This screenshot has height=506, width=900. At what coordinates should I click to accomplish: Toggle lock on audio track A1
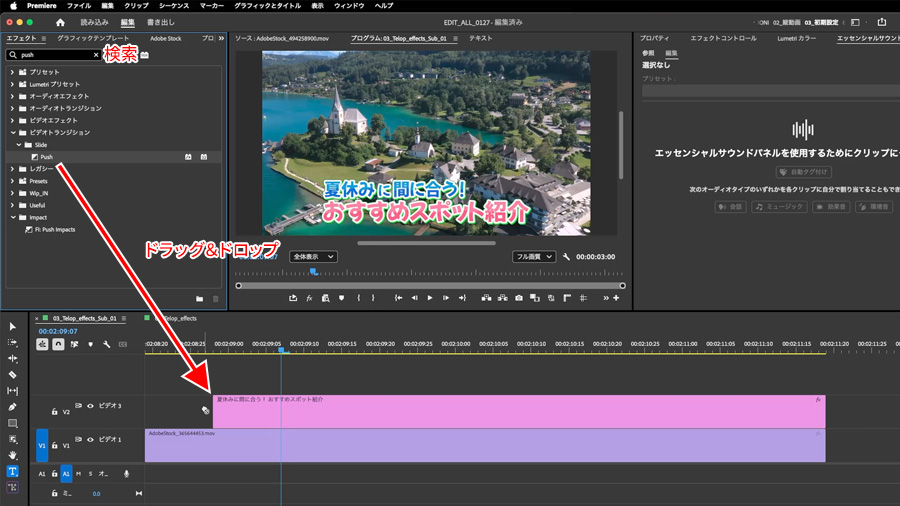[x=55, y=474]
